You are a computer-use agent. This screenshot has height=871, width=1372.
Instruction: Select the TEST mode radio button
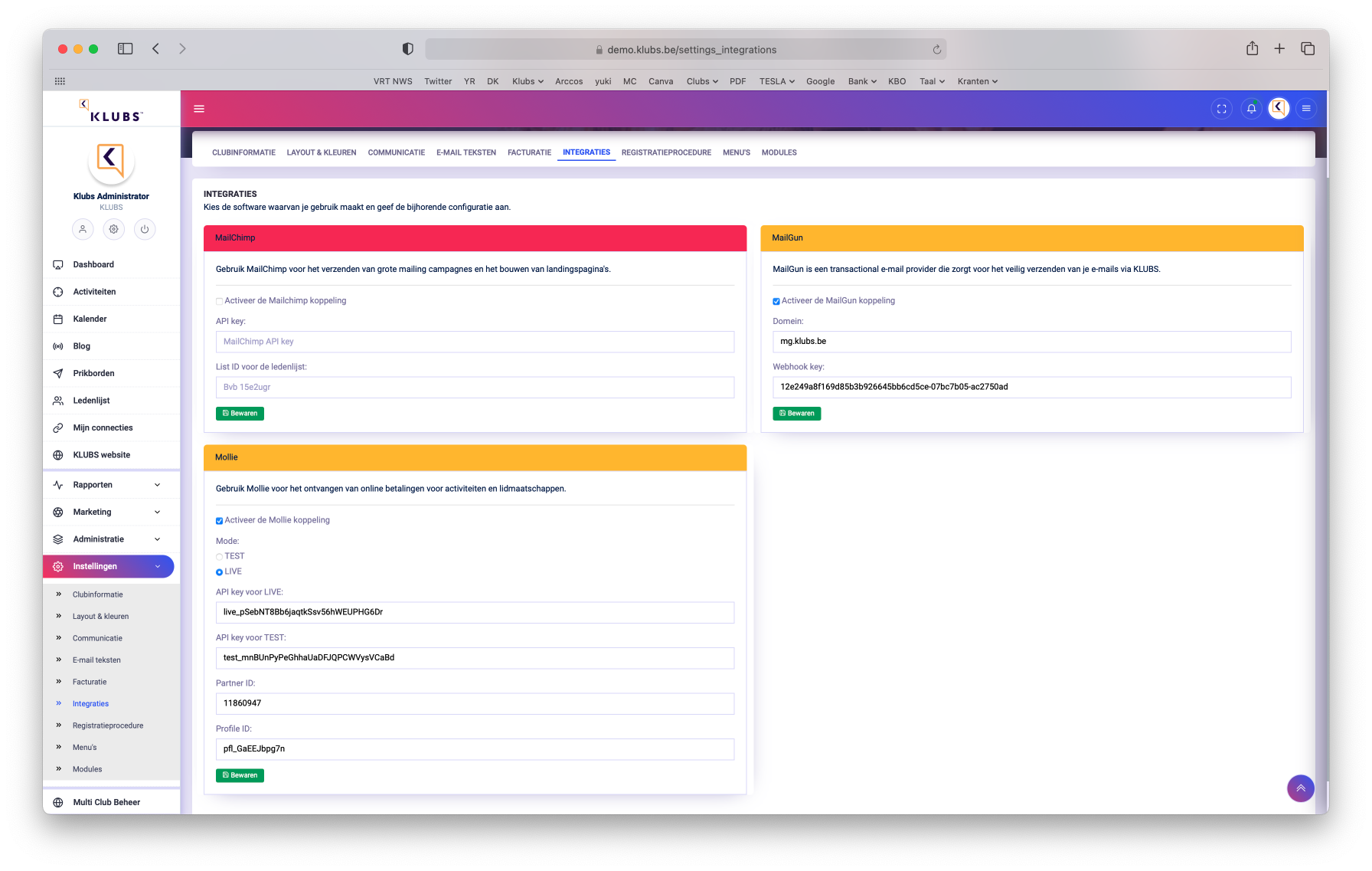coord(220,557)
